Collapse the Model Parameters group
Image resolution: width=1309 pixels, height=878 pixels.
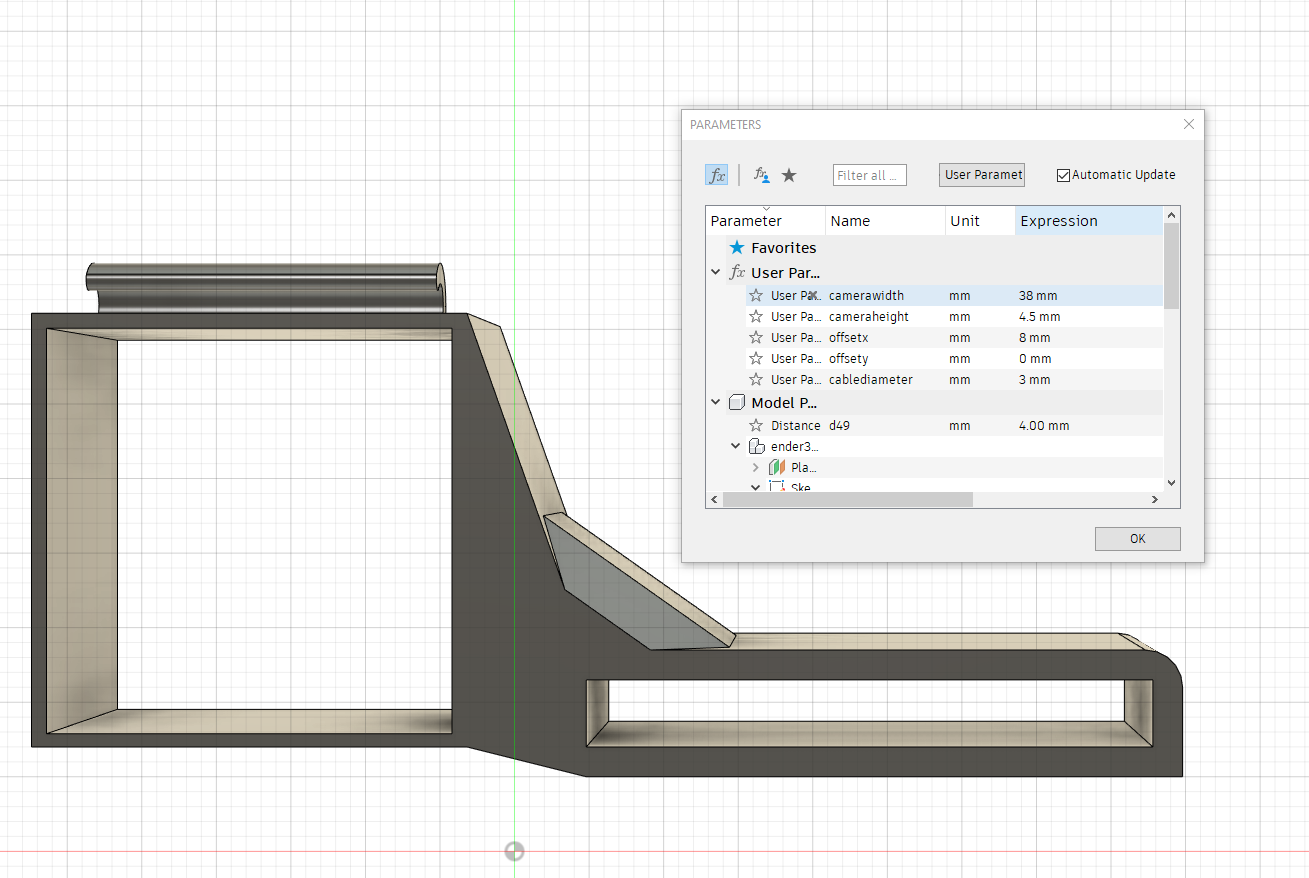pos(715,402)
